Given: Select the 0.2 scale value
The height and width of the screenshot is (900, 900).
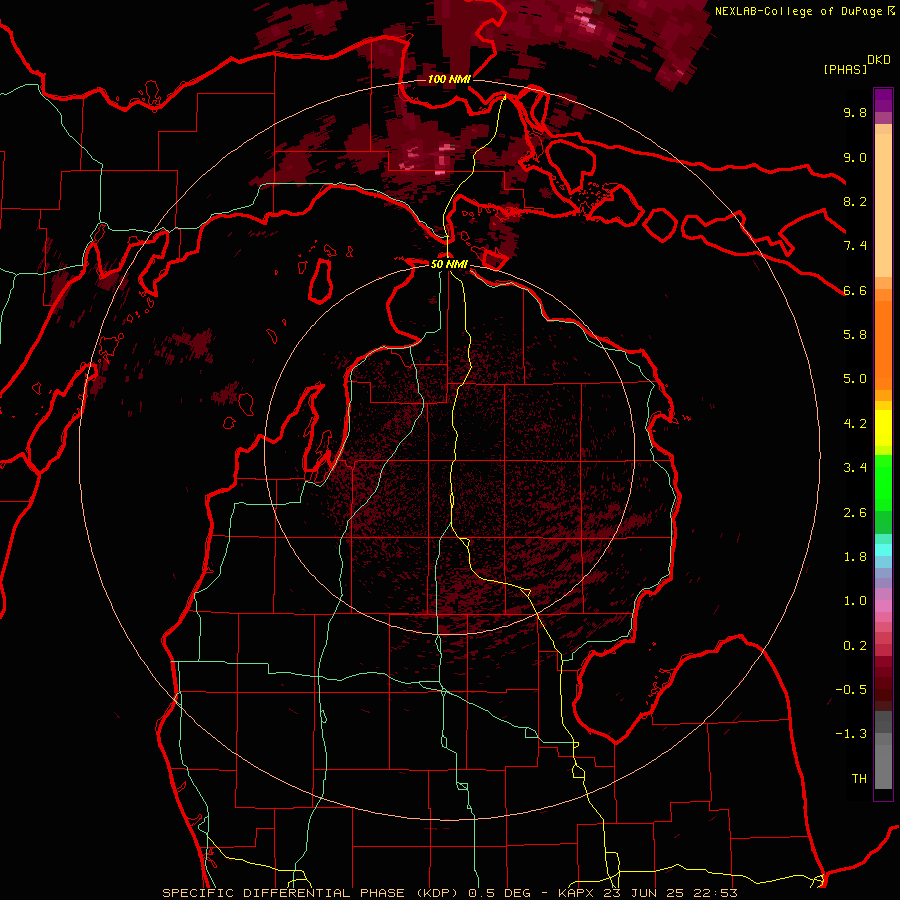Looking at the screenshot, I should tap(855, 646).
